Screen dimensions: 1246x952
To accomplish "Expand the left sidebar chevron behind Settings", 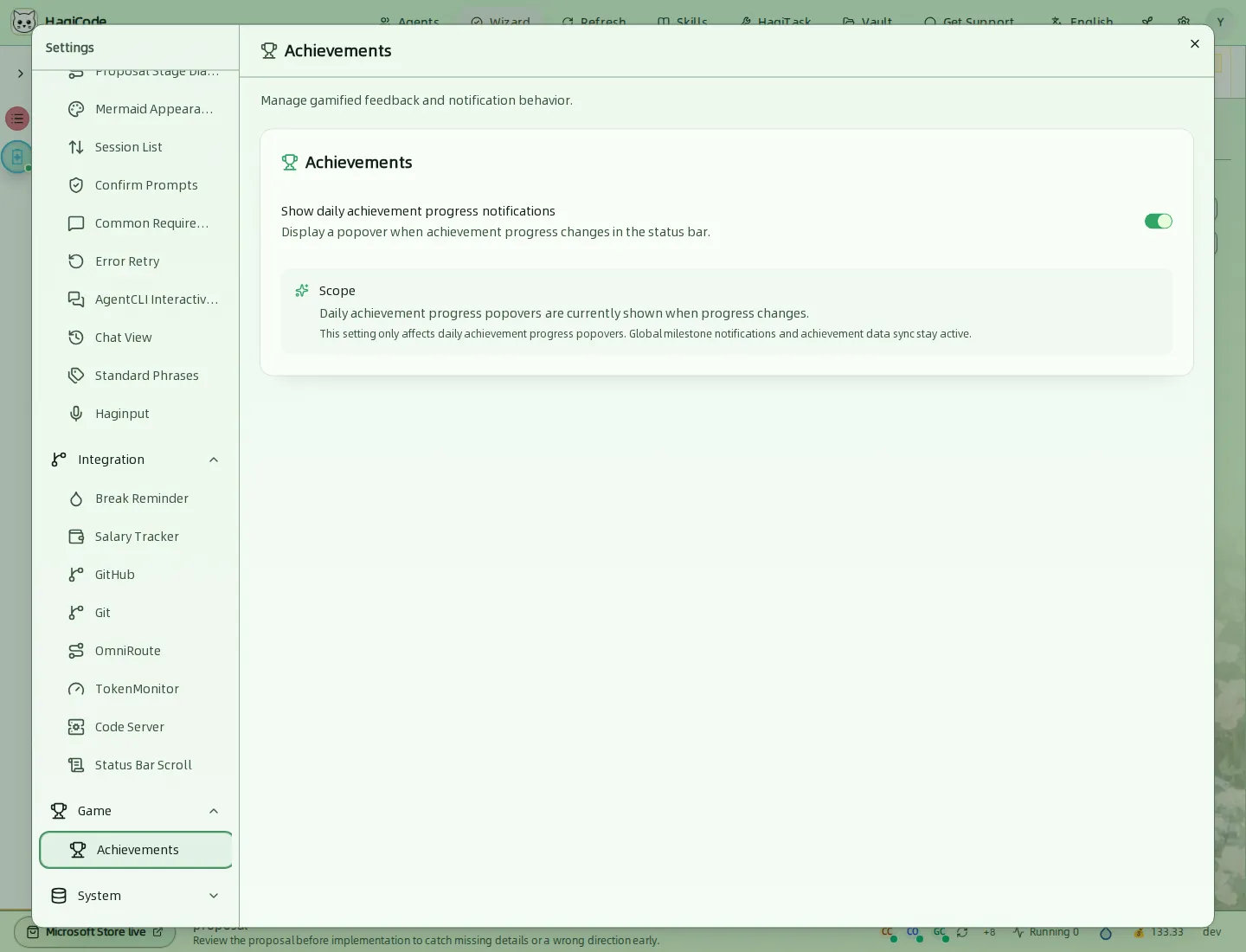I will pyautogui.click(x=21, y=74).
